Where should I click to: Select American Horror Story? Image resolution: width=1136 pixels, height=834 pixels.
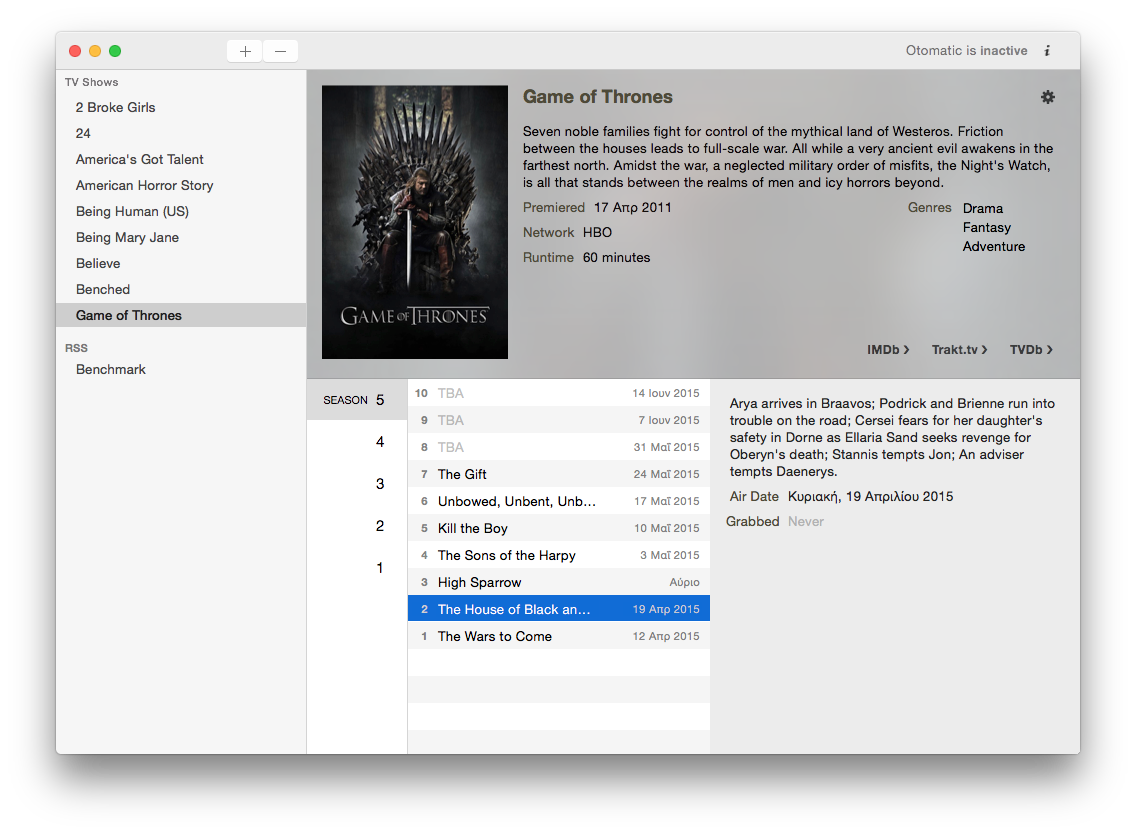pyautogui.click(x=181, y=185)
